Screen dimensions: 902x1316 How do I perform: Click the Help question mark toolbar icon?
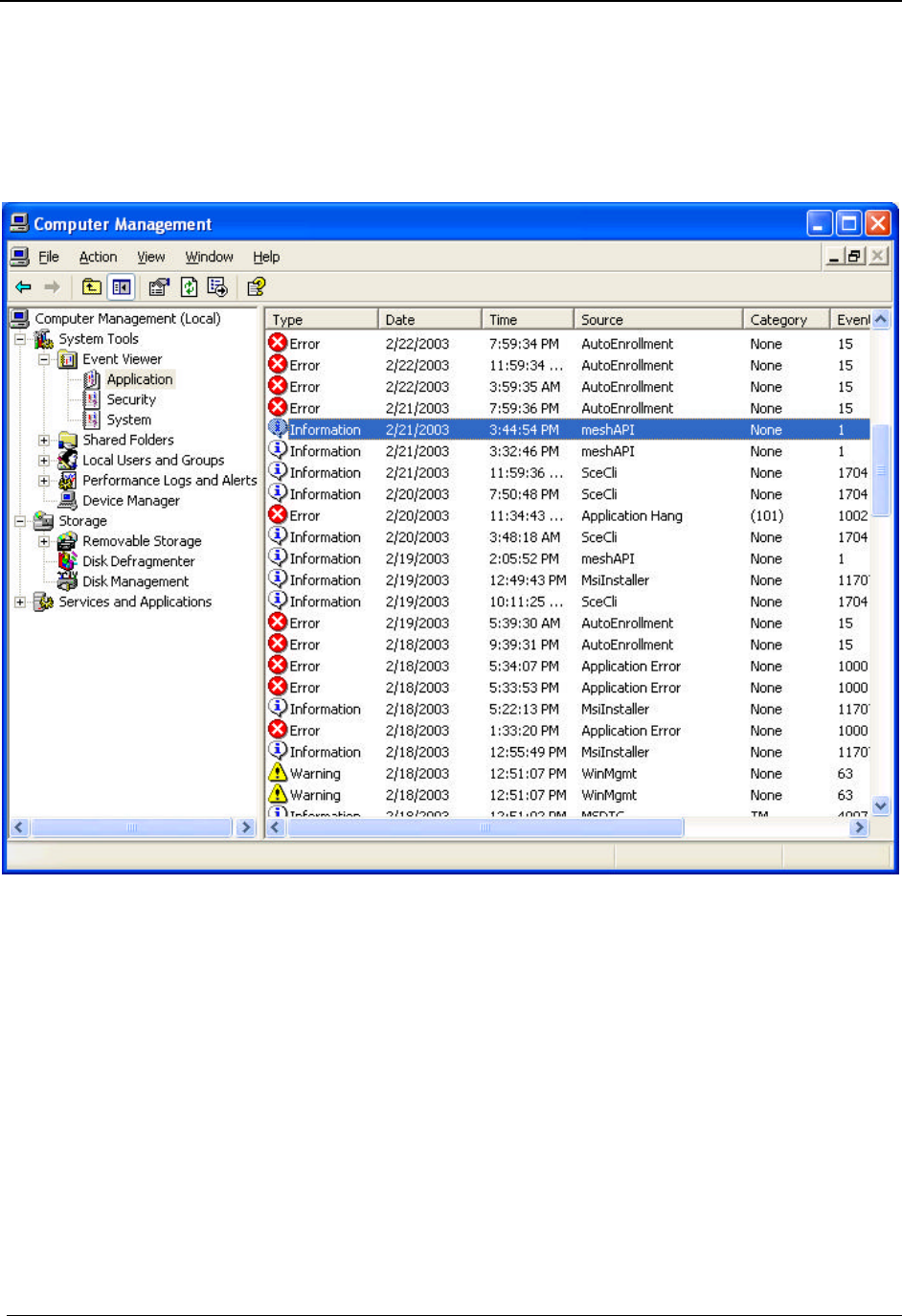(256, 286)
